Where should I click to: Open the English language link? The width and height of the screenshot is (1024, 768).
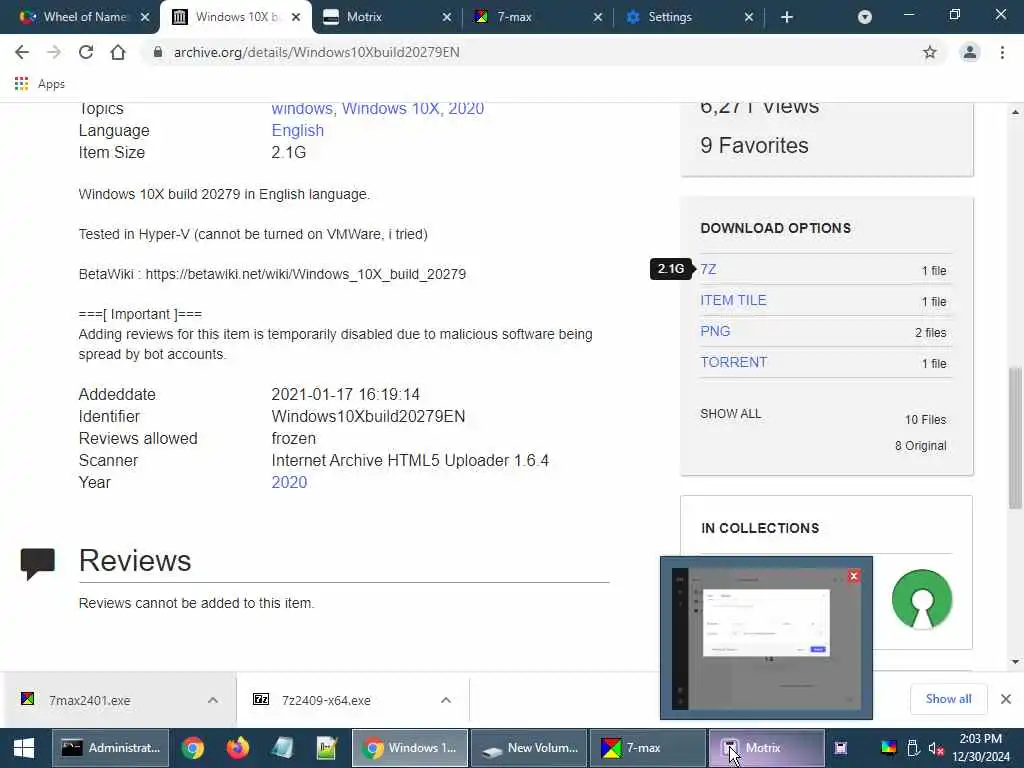298,131
